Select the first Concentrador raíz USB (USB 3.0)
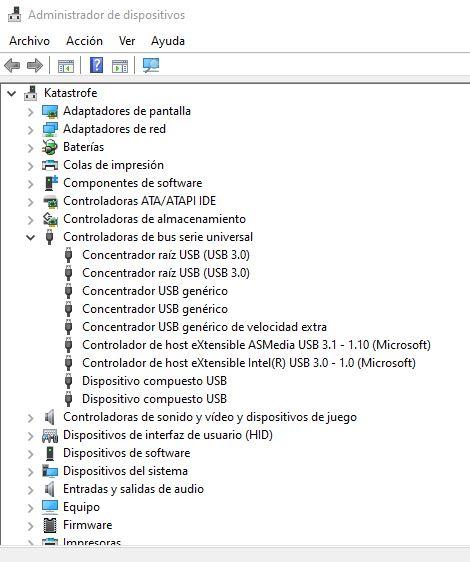Screen dimensions: 470x562 click(x=166, y=255)
